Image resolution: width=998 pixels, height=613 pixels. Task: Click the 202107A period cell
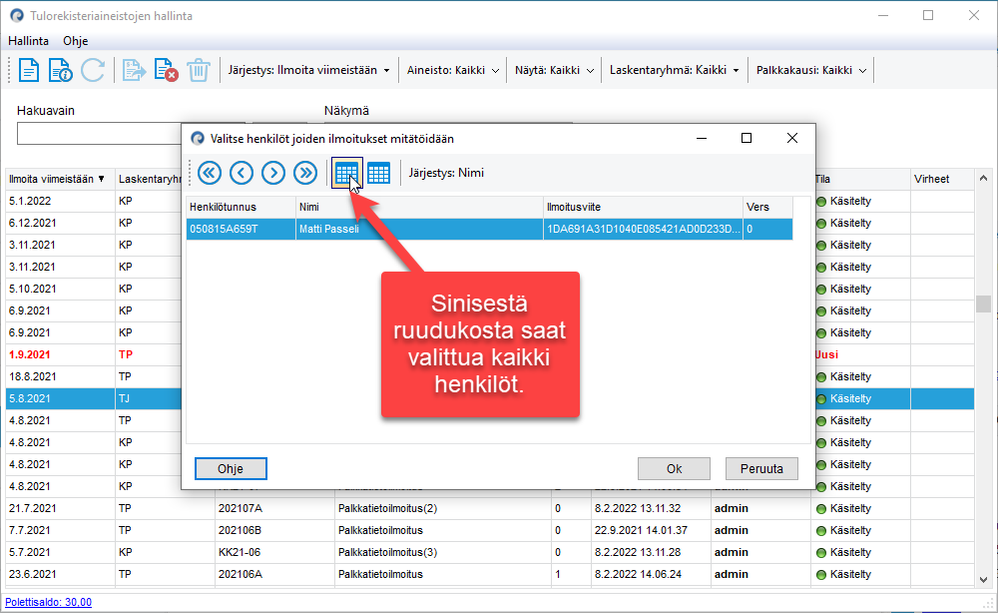tap(274, 508)
